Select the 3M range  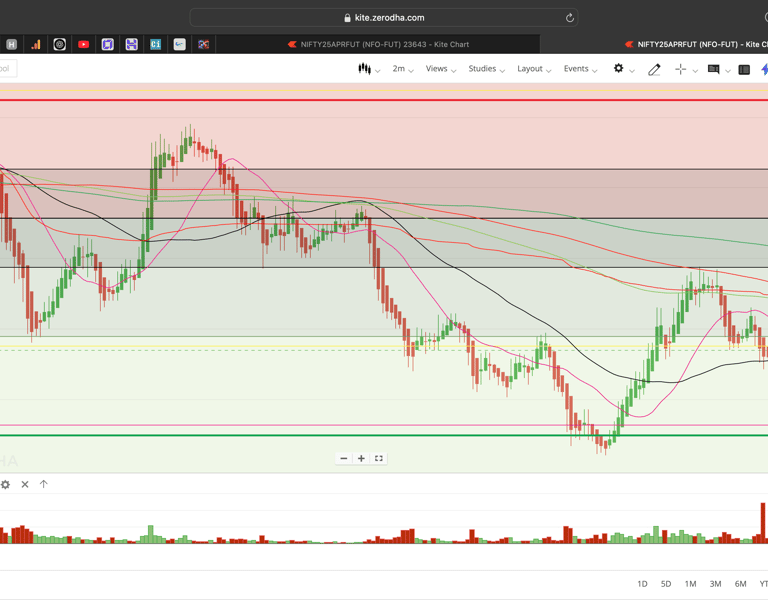tap(715, 584)
